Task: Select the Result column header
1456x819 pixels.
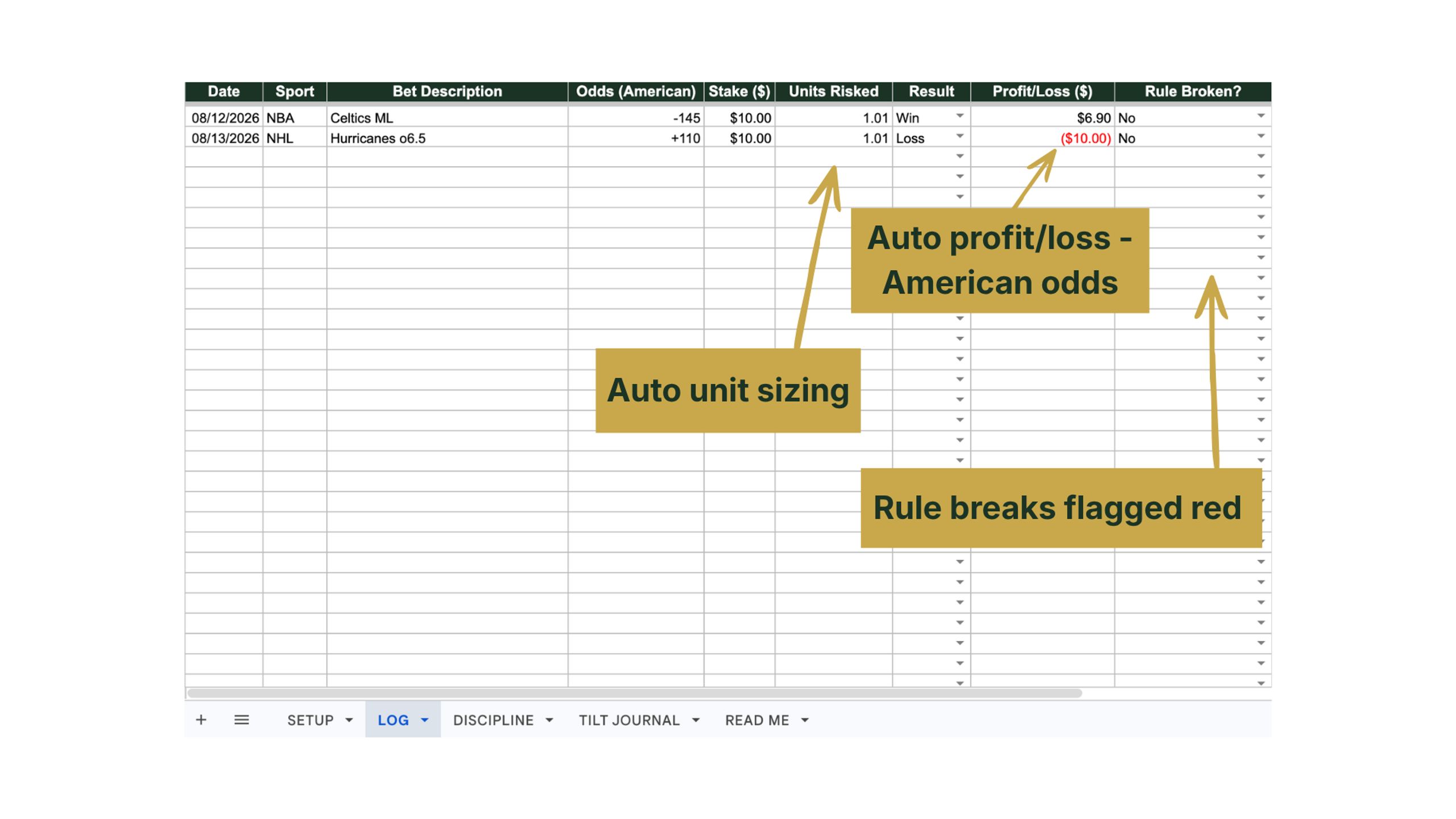Action: pos(932,92)
